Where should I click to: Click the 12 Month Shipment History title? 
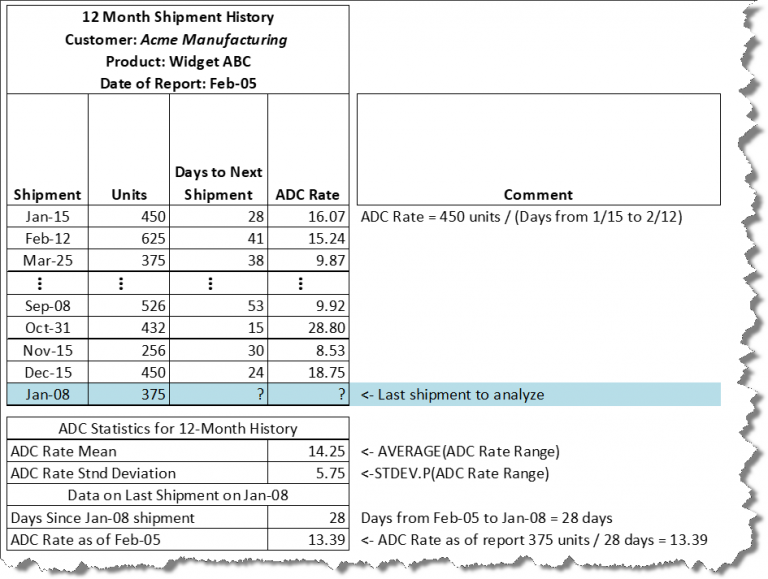point(177,17)
